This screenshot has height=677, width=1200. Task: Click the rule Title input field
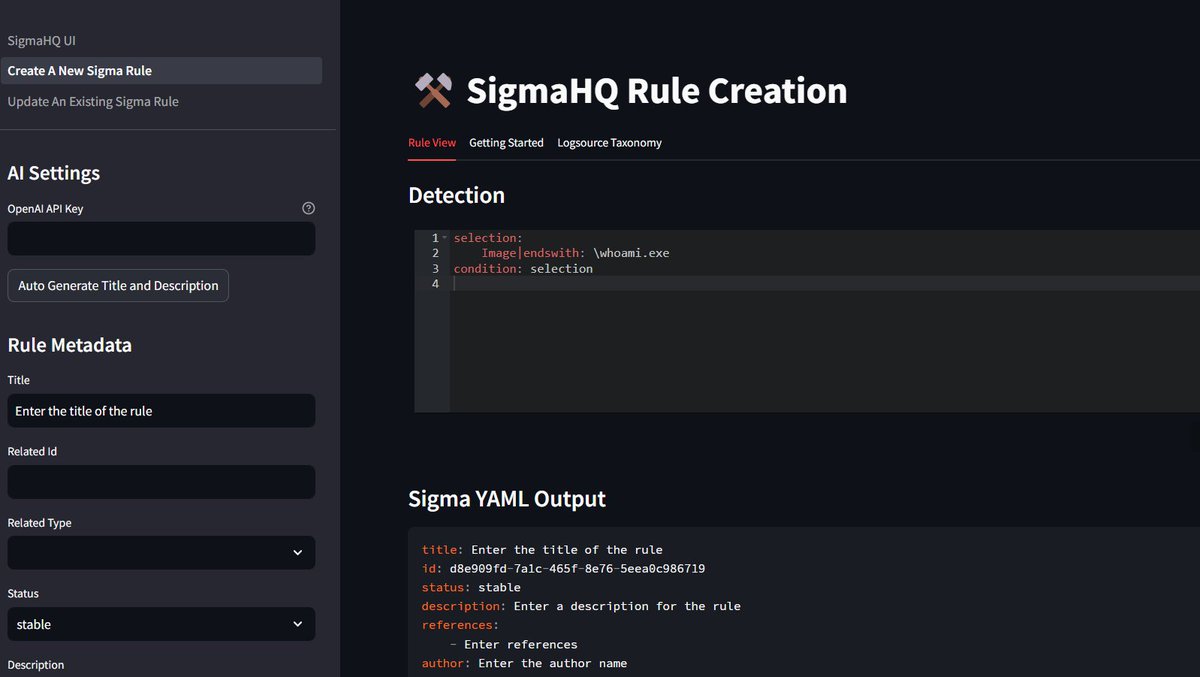161,411
